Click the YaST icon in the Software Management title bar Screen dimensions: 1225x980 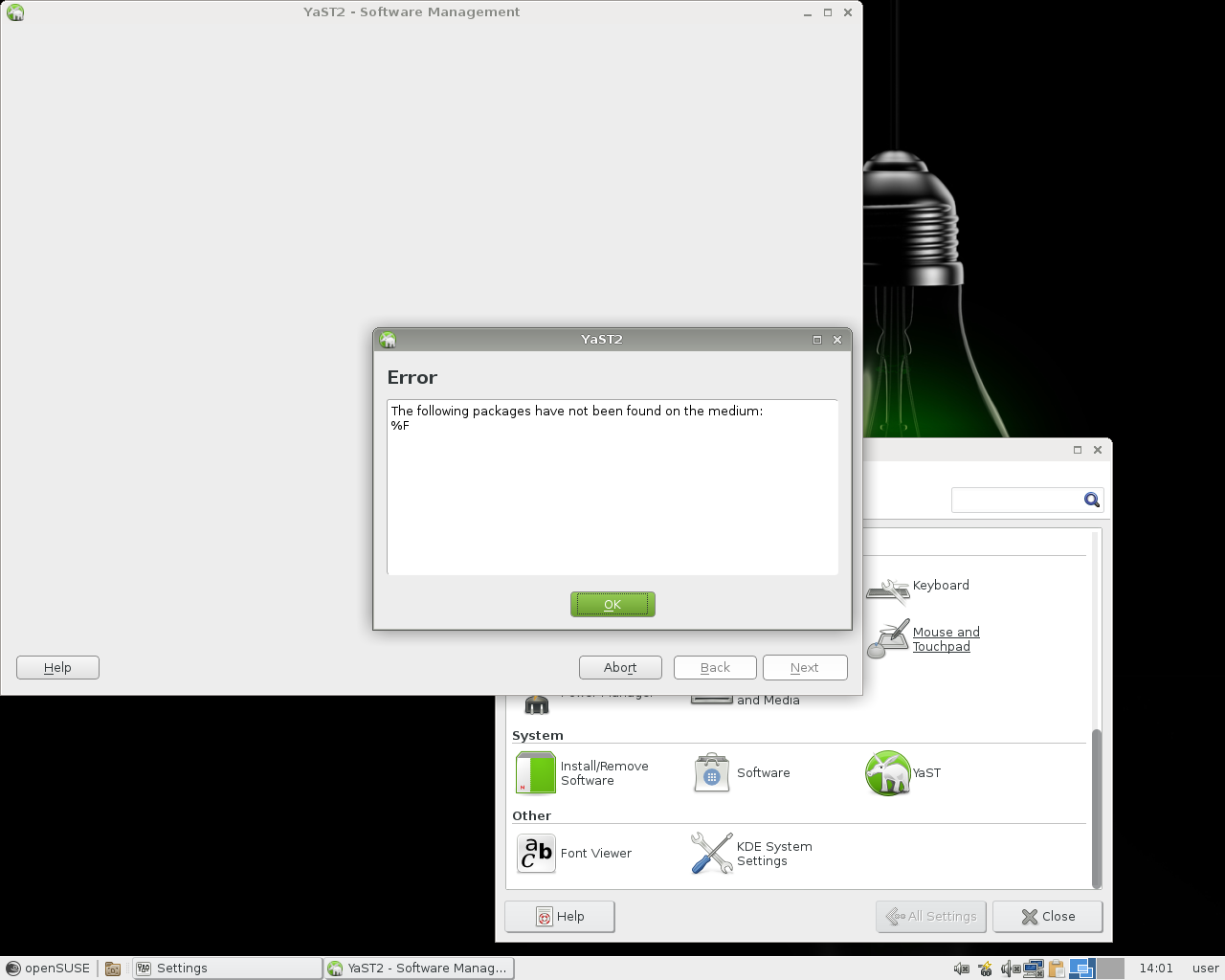[x=15, y=12]
